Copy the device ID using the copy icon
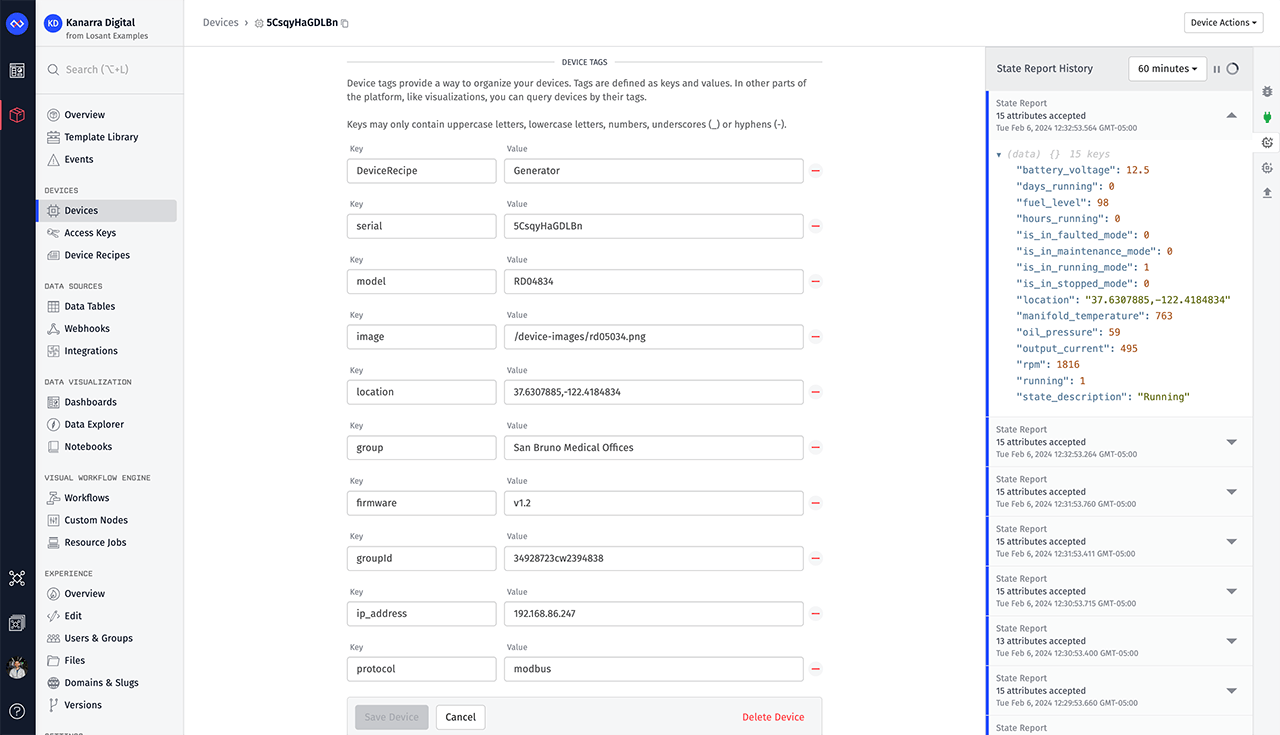 [344, 22]
